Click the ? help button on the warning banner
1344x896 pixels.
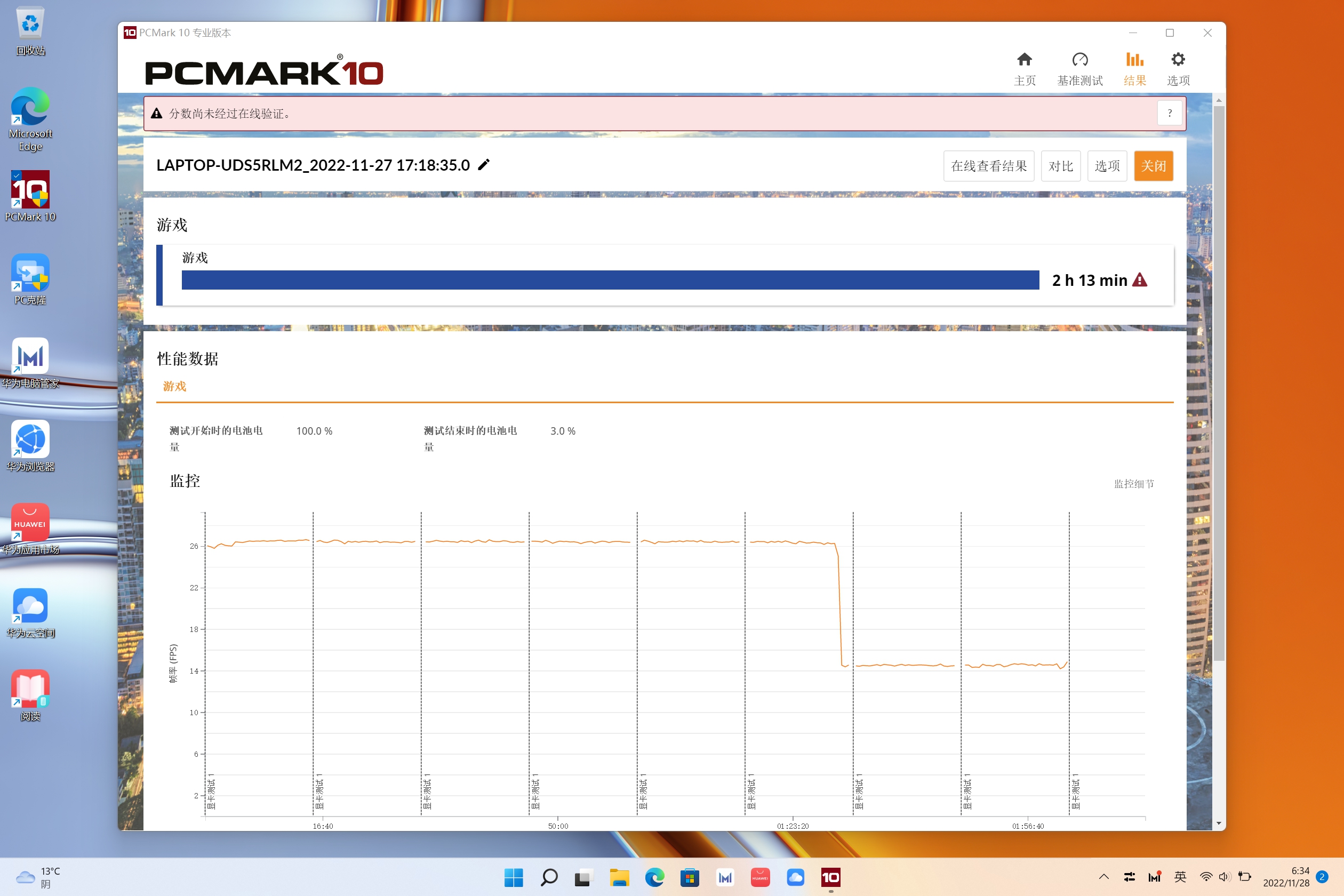click(1170, 113)
